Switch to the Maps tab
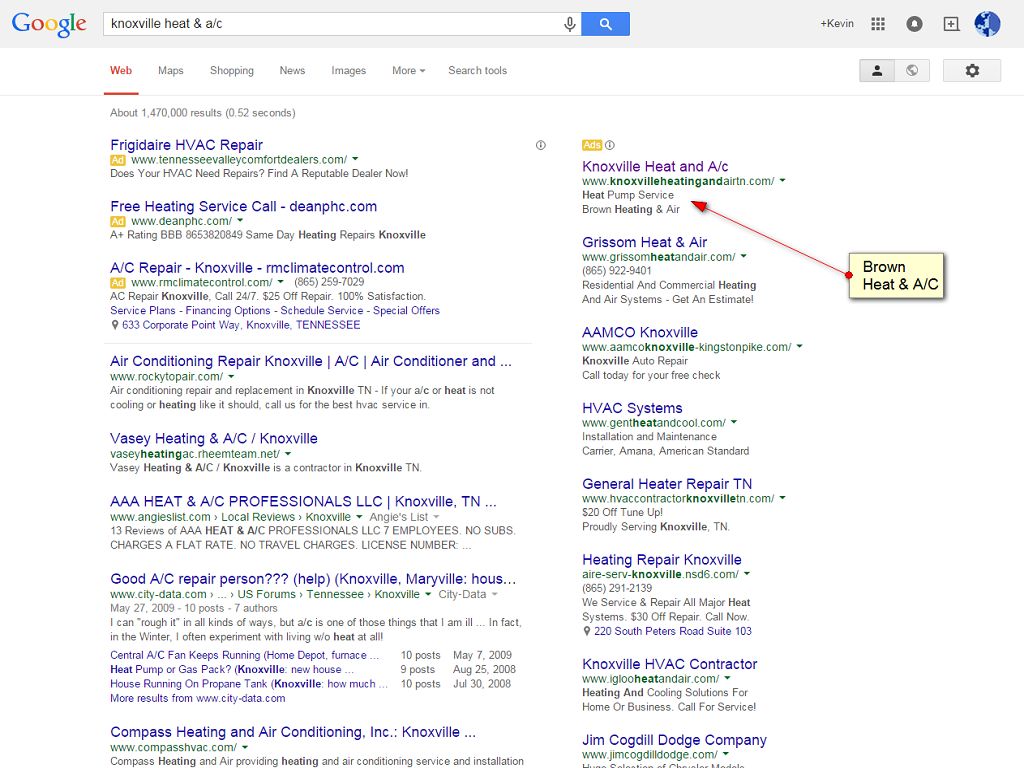 click(x=170, y=71)
